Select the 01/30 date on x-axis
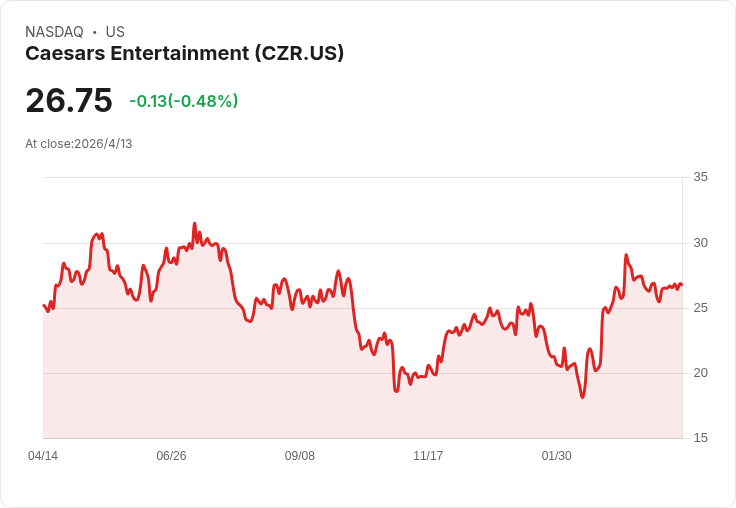 pos(557,455)
